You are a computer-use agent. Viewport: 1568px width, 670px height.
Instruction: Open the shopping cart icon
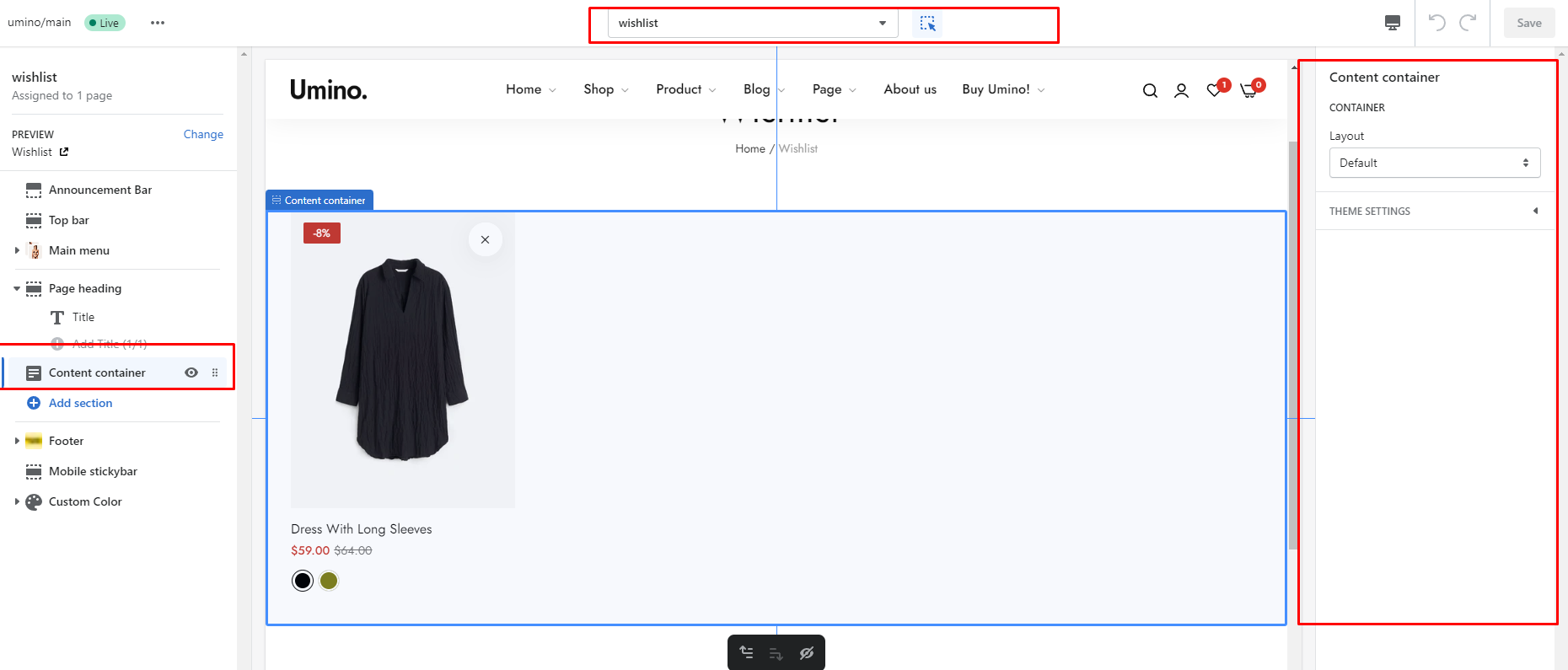coord(1248,90)
